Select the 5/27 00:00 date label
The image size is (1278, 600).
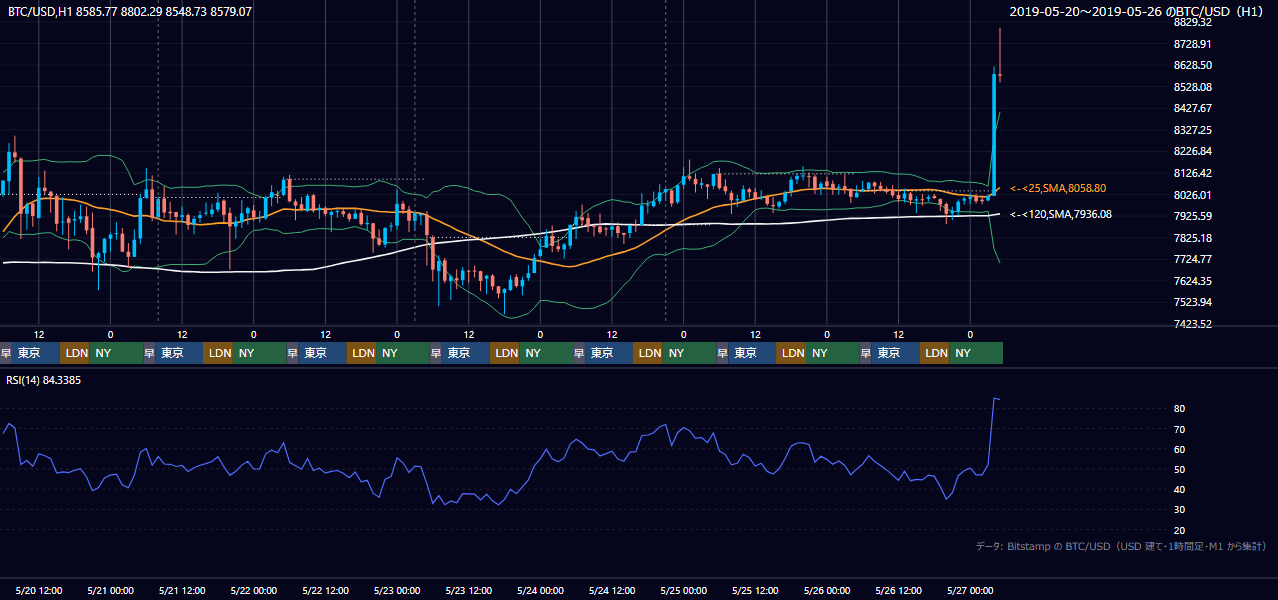(970, 590)
